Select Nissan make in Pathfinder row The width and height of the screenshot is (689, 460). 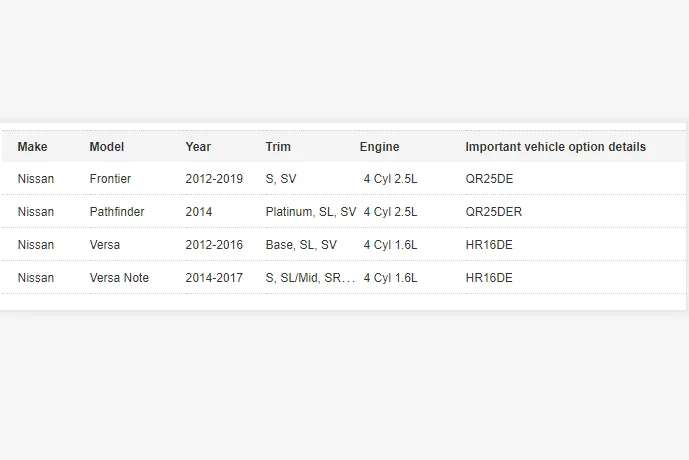[36, 212]
